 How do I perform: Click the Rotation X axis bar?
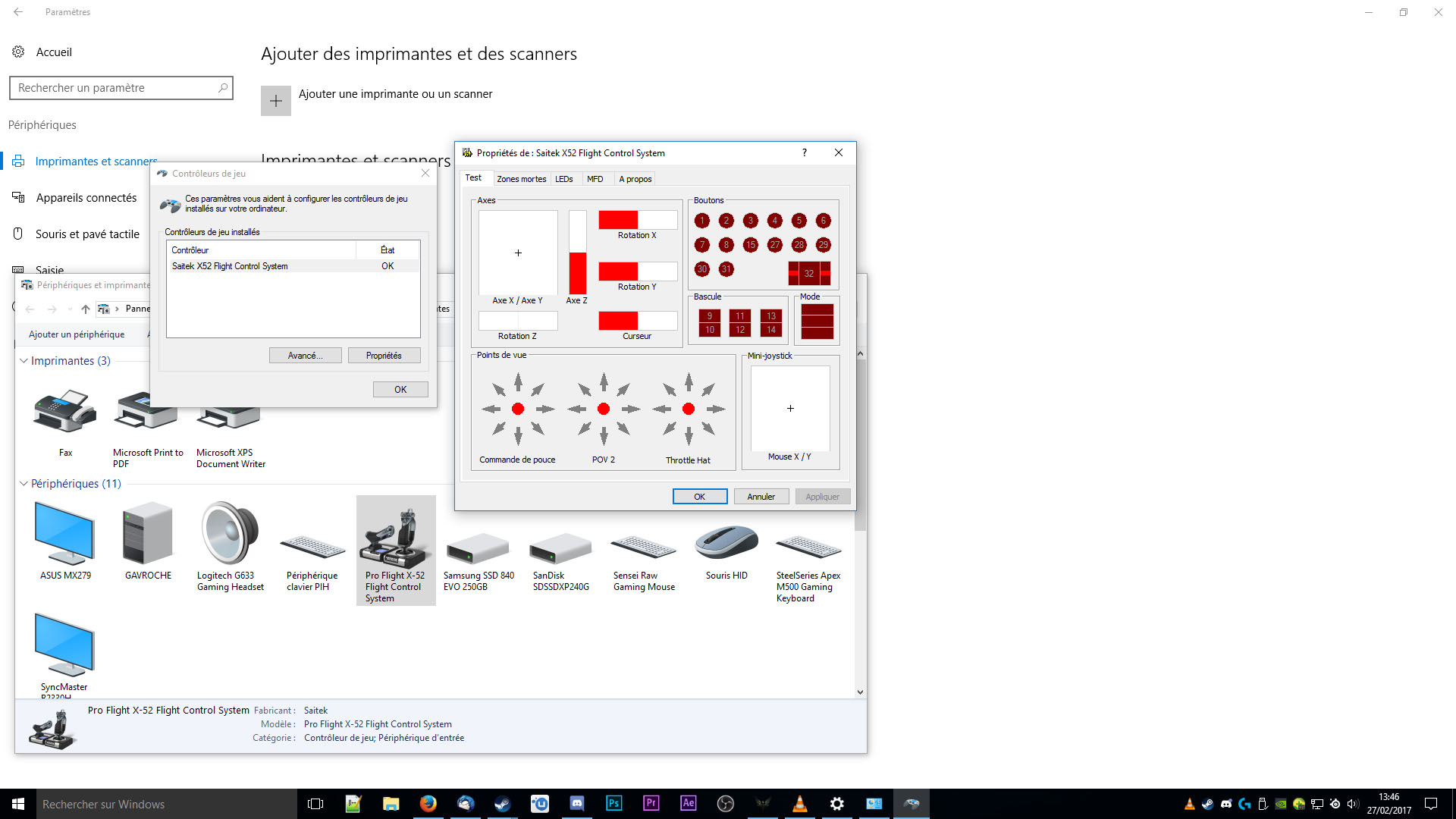click(638, 220)
